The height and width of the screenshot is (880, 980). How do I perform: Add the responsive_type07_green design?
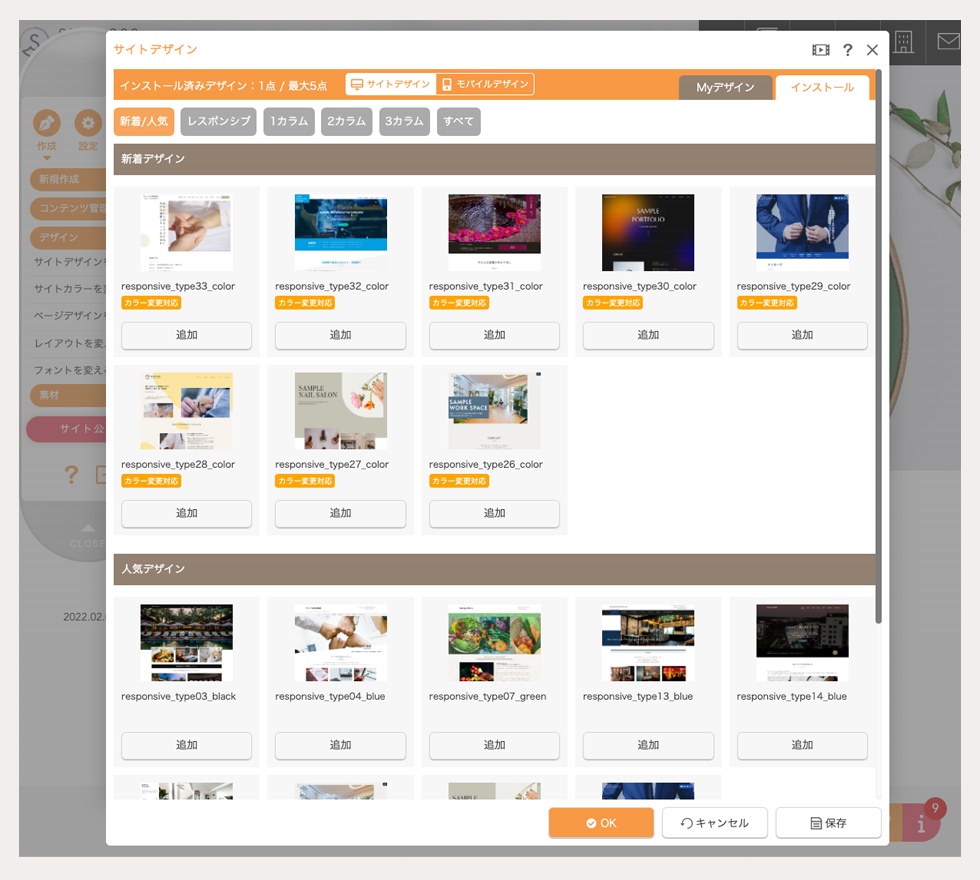494,745
